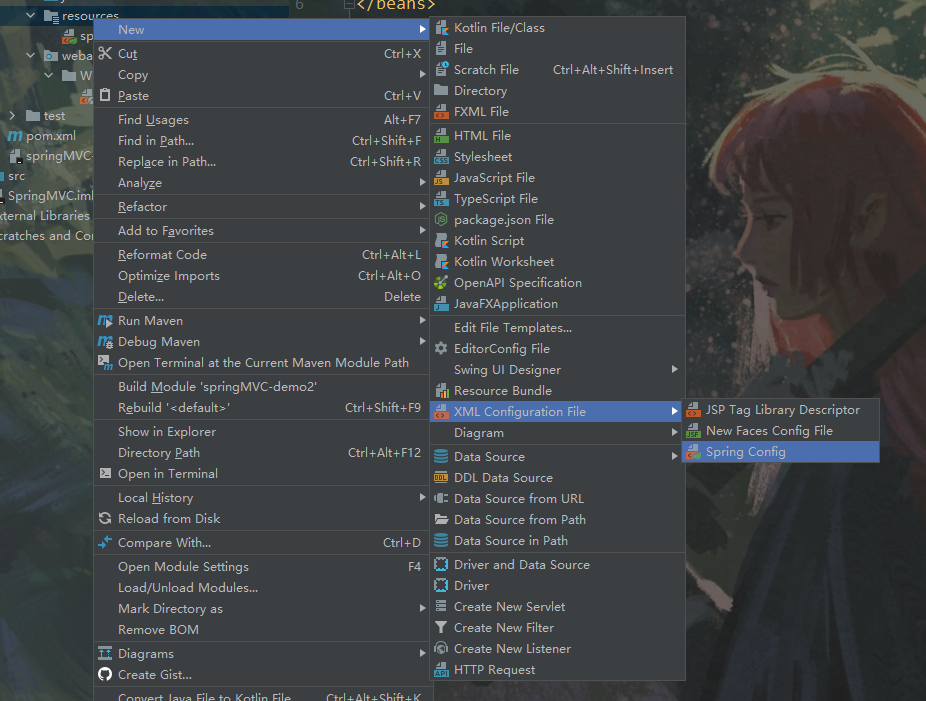Image resolution: width=926 pixels, height=701 pixels.
Task: Select Show in Explorer entry
Action: pos(261,432)
